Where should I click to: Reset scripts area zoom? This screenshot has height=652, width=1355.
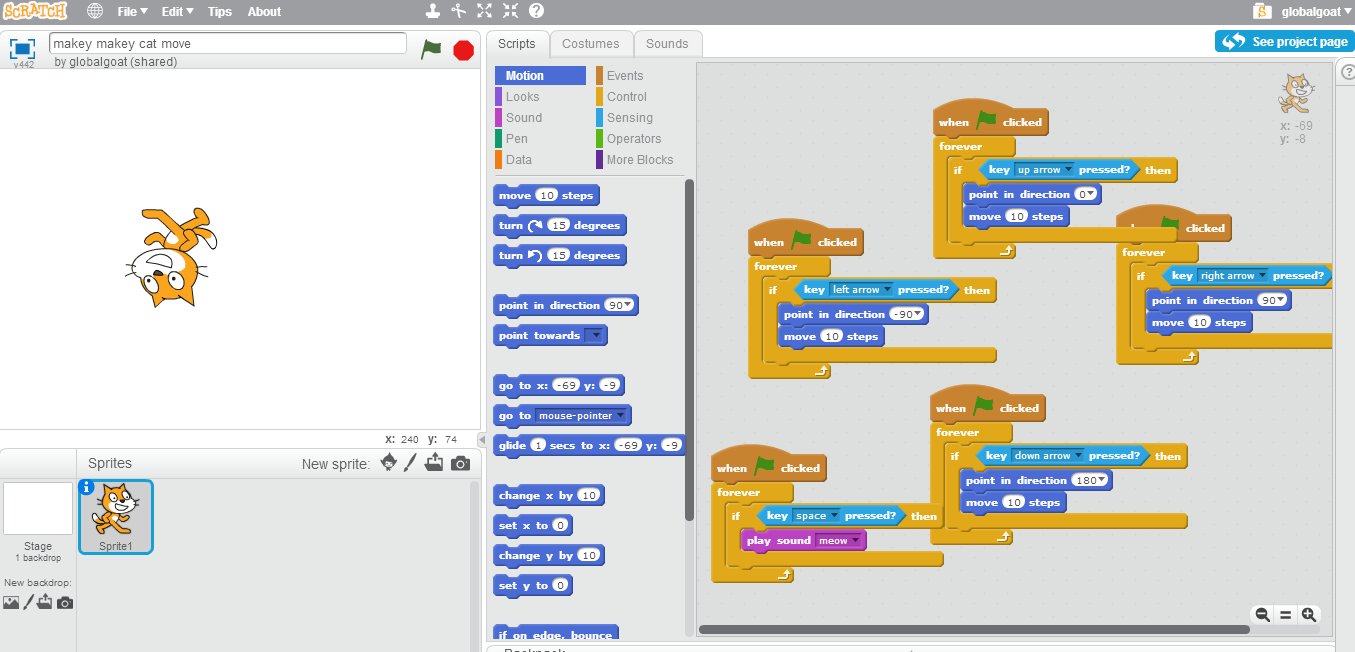point(1286,615)
